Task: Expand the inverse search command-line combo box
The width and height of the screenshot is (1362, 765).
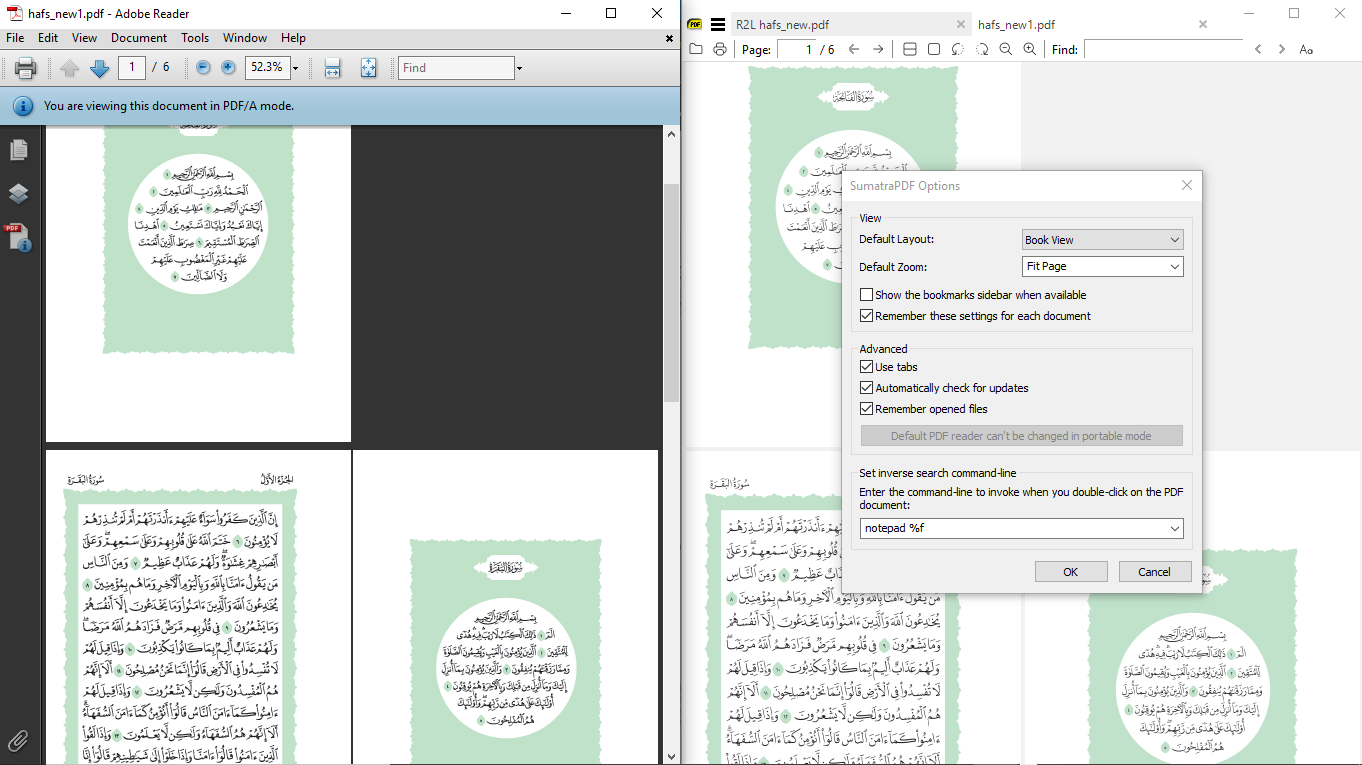Action: tap(1175, 528)
